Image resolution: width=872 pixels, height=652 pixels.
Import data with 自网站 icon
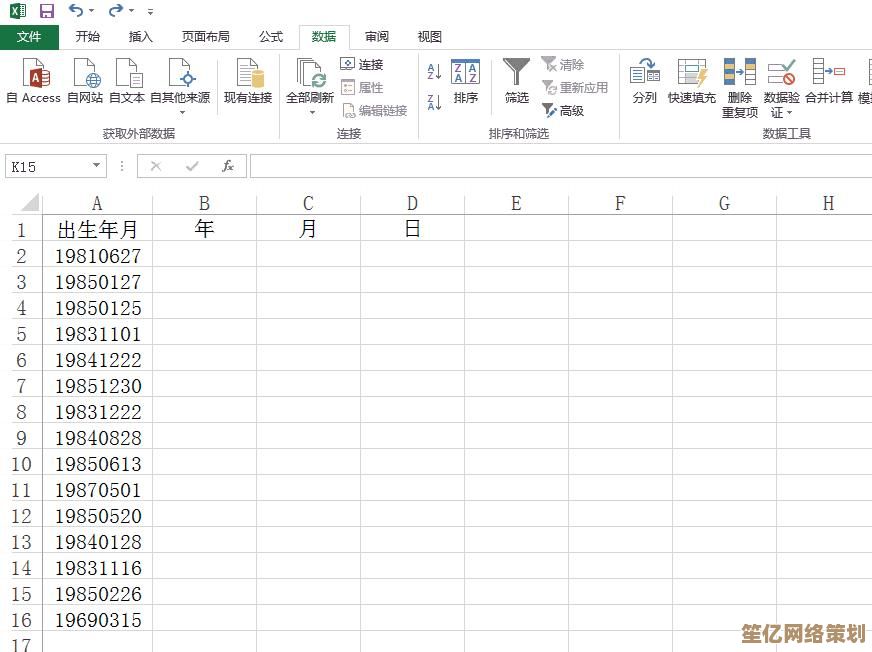tap(85, 80)
